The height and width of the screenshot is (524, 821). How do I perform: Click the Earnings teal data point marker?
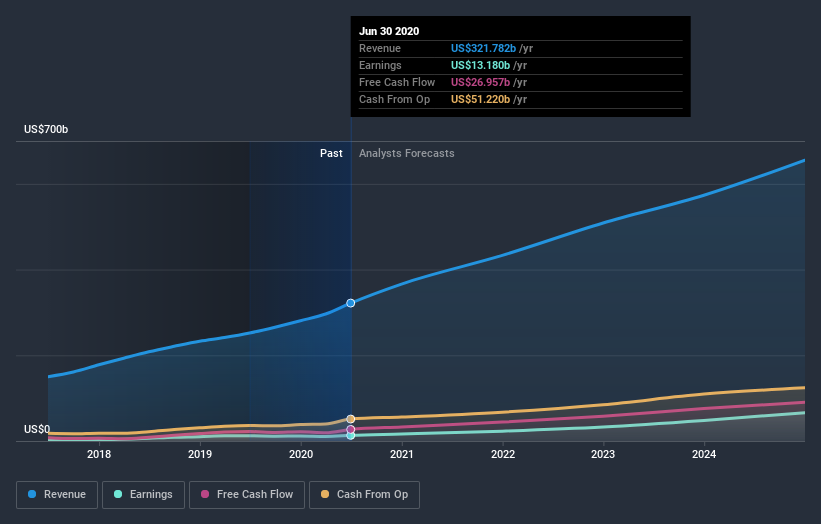coord(351,436)
